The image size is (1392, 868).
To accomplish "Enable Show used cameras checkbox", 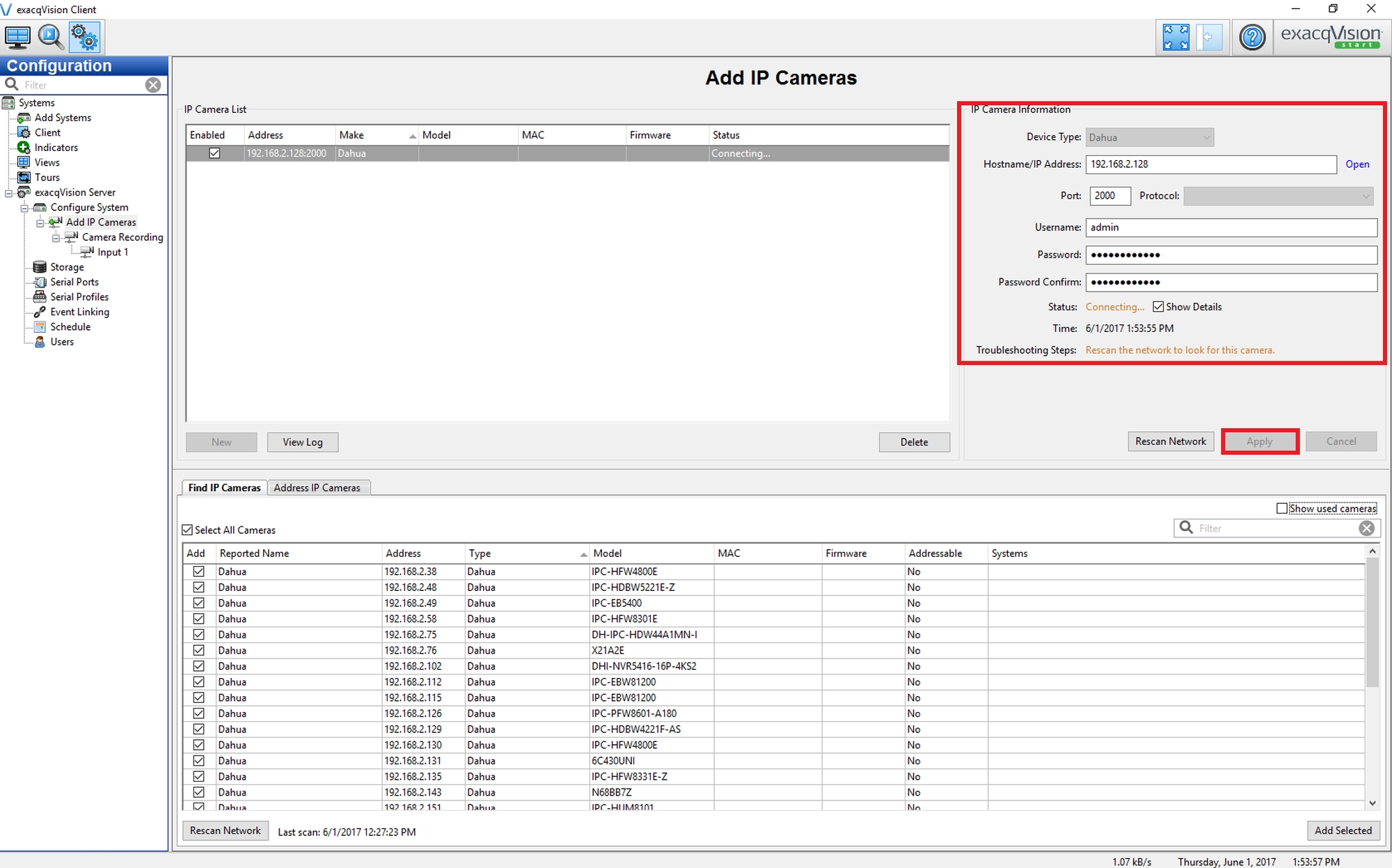I will pyautogui.click(x=1281, y=509).
